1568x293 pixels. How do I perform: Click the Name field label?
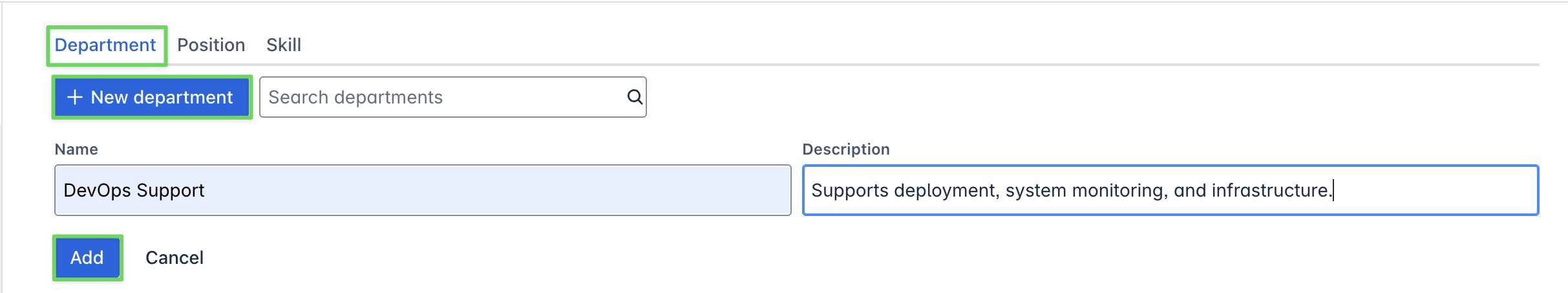tap(76, 149)
